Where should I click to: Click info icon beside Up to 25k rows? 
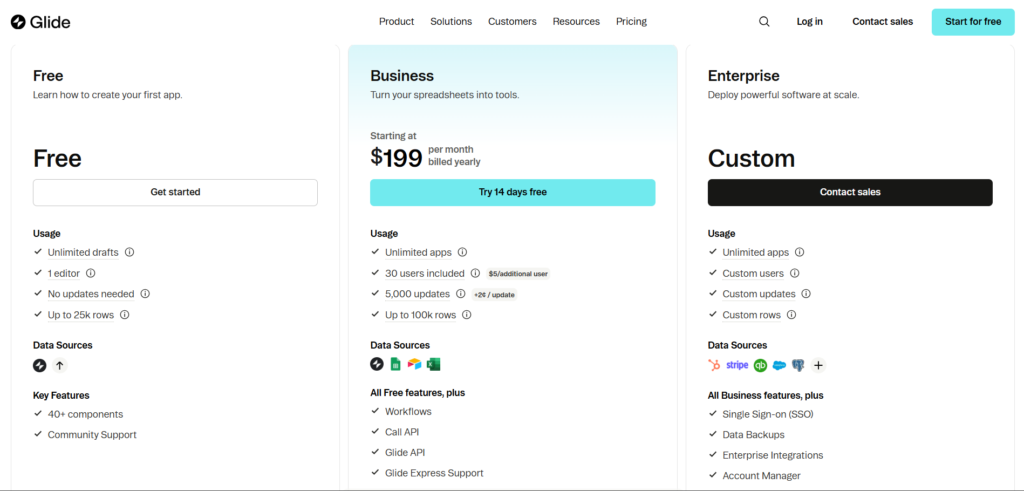coord(125,315)
